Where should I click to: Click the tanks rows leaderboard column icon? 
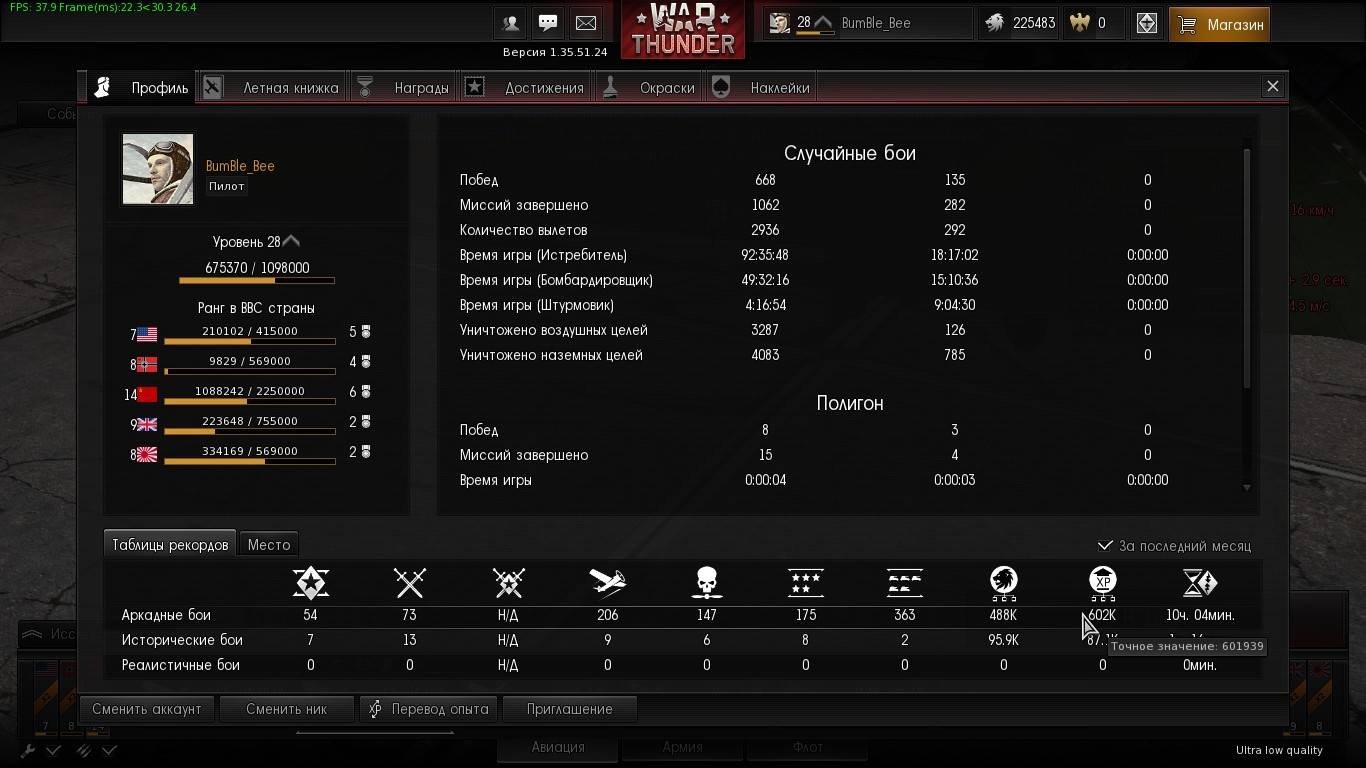pyautogui.click(x=905, y=581)
